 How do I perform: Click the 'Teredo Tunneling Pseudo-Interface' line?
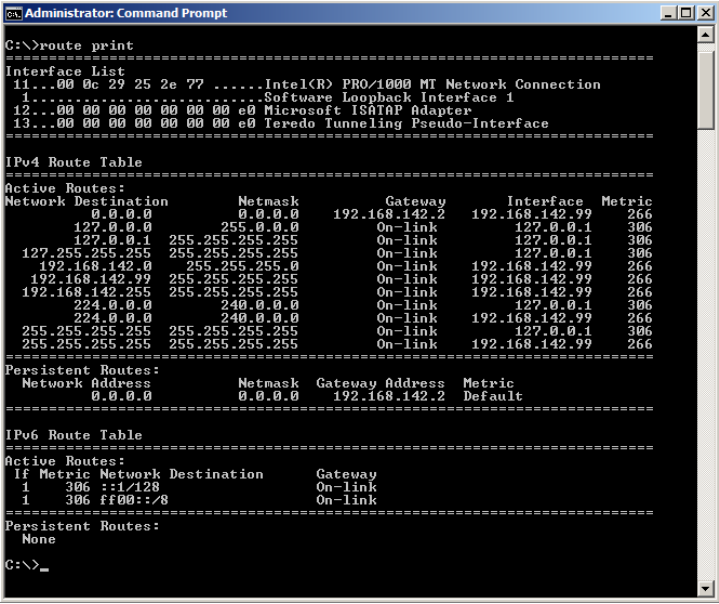281,123
